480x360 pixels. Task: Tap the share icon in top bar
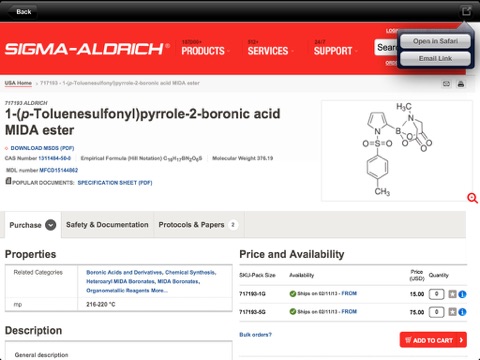click(x=466, y=11)
